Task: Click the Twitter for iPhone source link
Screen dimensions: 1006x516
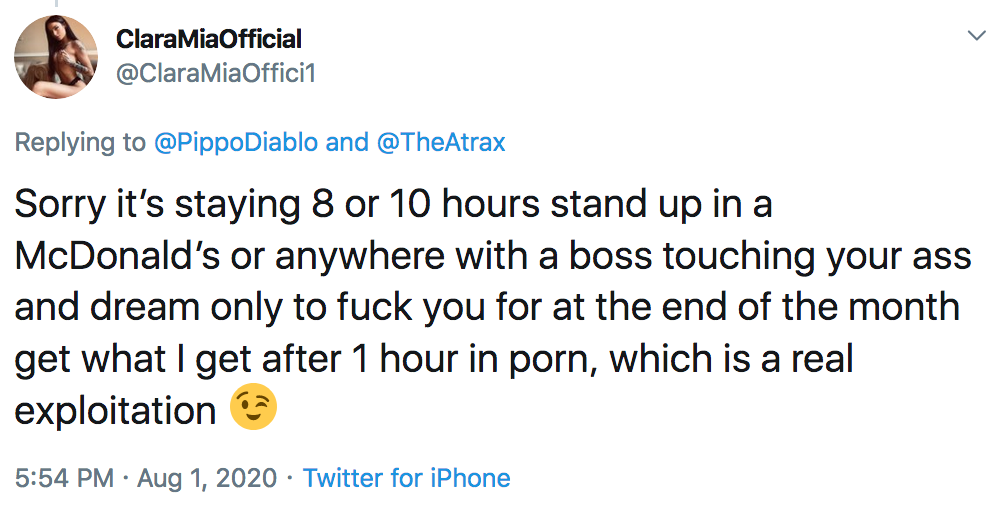Action: pos(406,478)
